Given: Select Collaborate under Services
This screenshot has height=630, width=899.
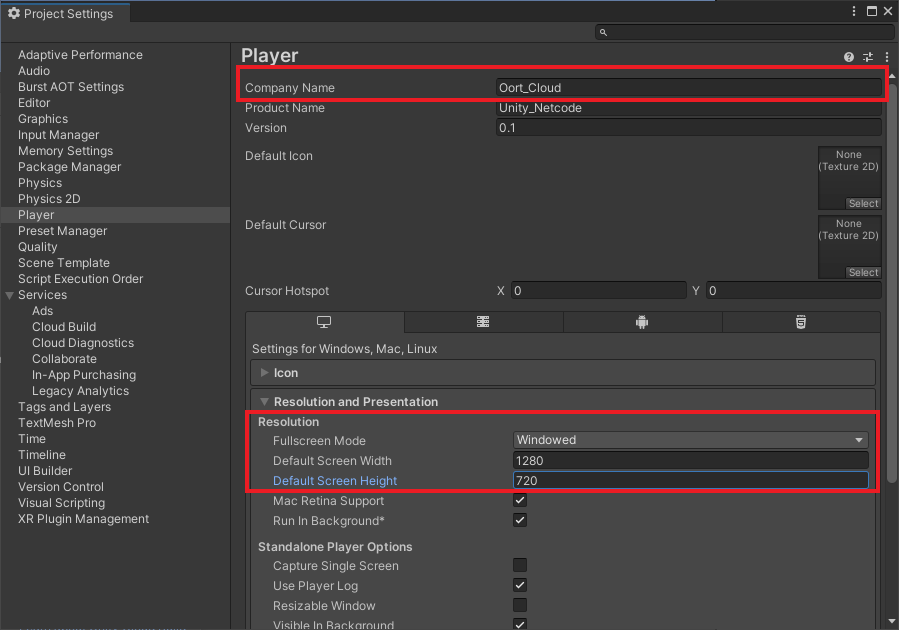Looking at the screenshot, I should click(64, 359).
